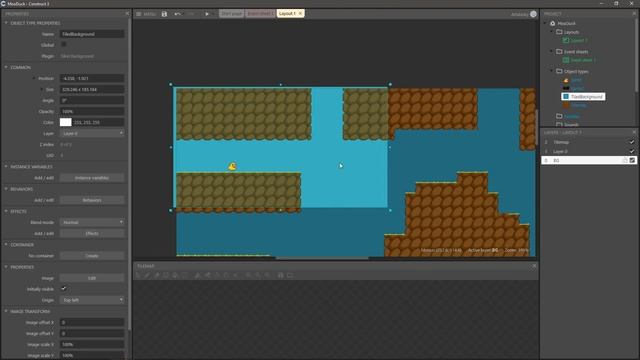
Task: Click the Undo arrow icon
Action: (x=178, y=14)
